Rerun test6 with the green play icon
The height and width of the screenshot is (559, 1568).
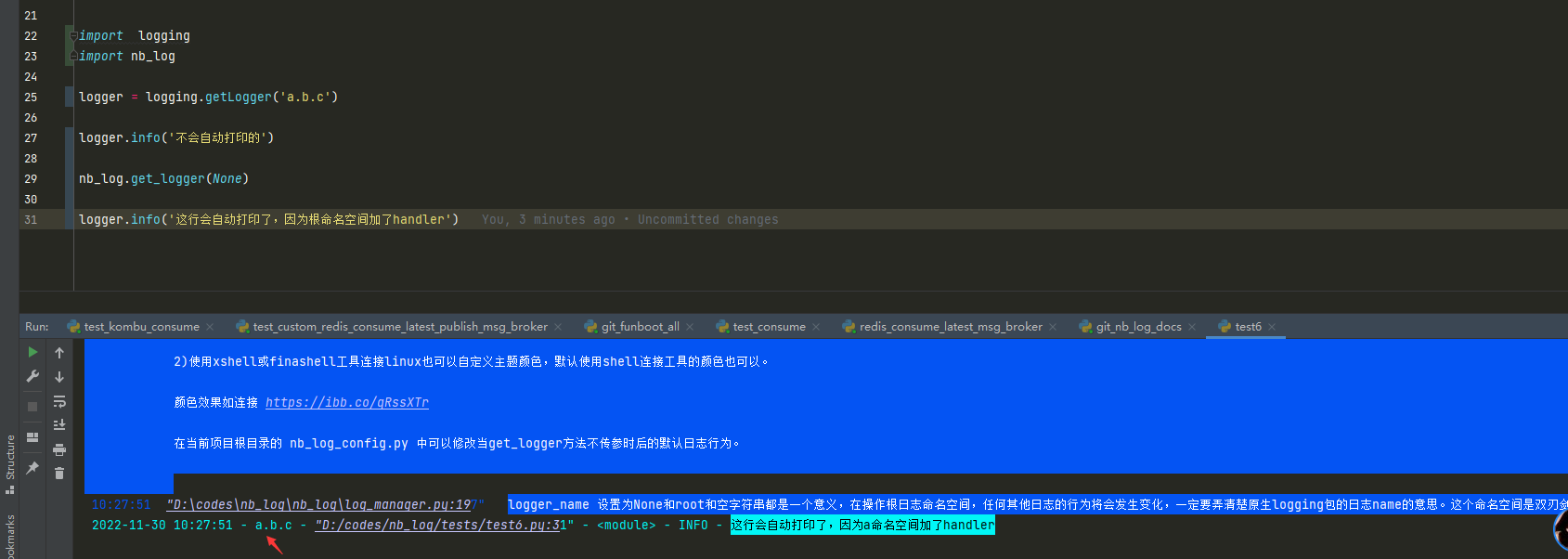click(x=32, y=352)
